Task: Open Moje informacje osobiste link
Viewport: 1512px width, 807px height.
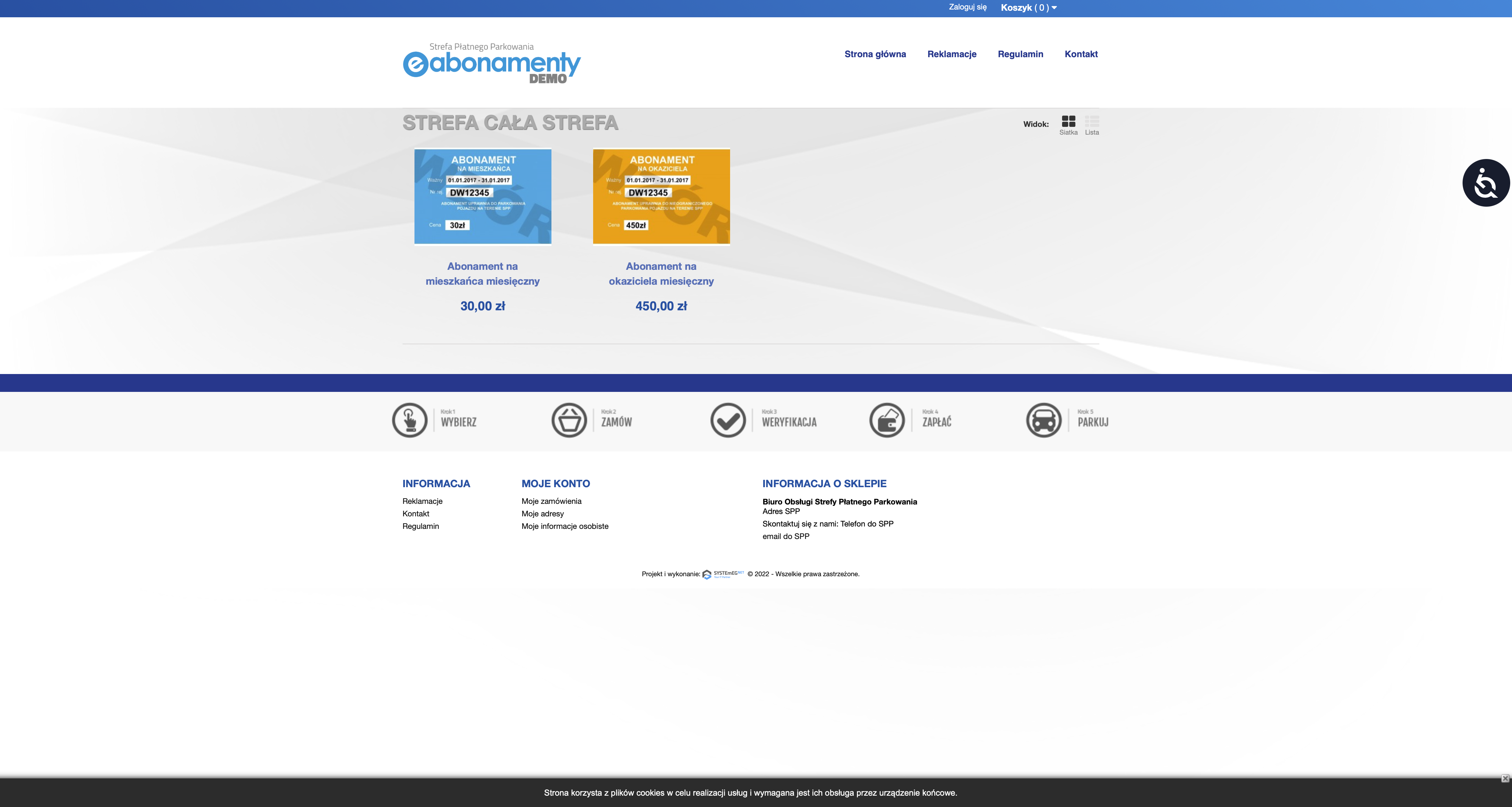Action: coord(565,526)
